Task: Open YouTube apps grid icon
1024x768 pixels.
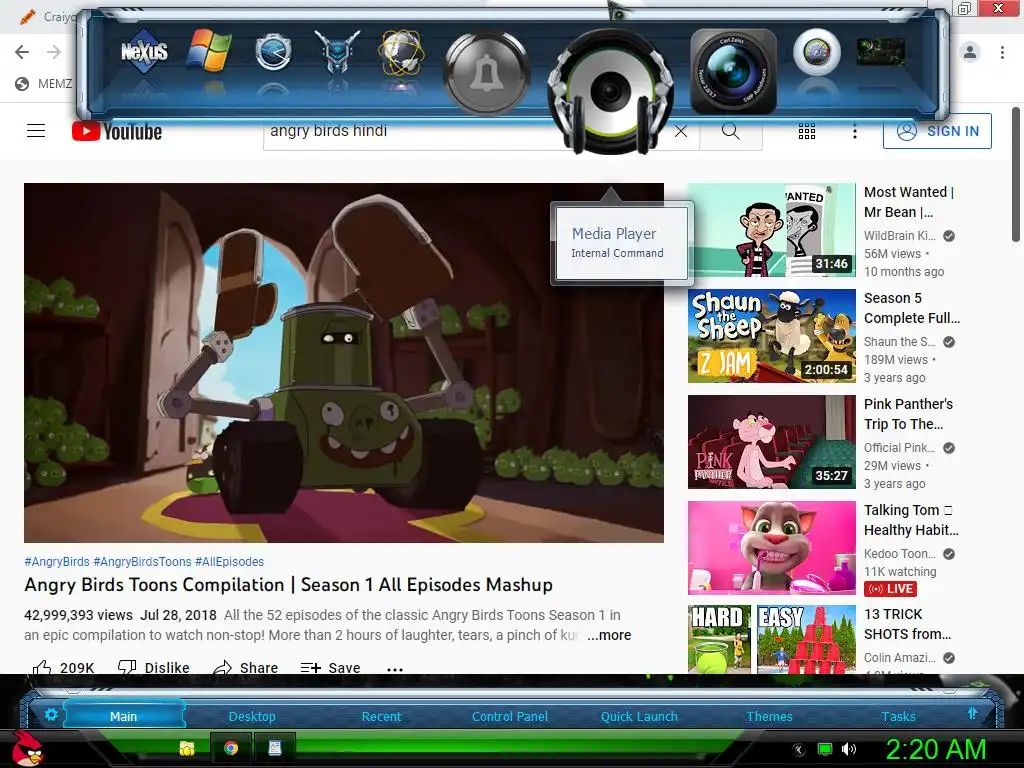Action: [x=807, y=131]
